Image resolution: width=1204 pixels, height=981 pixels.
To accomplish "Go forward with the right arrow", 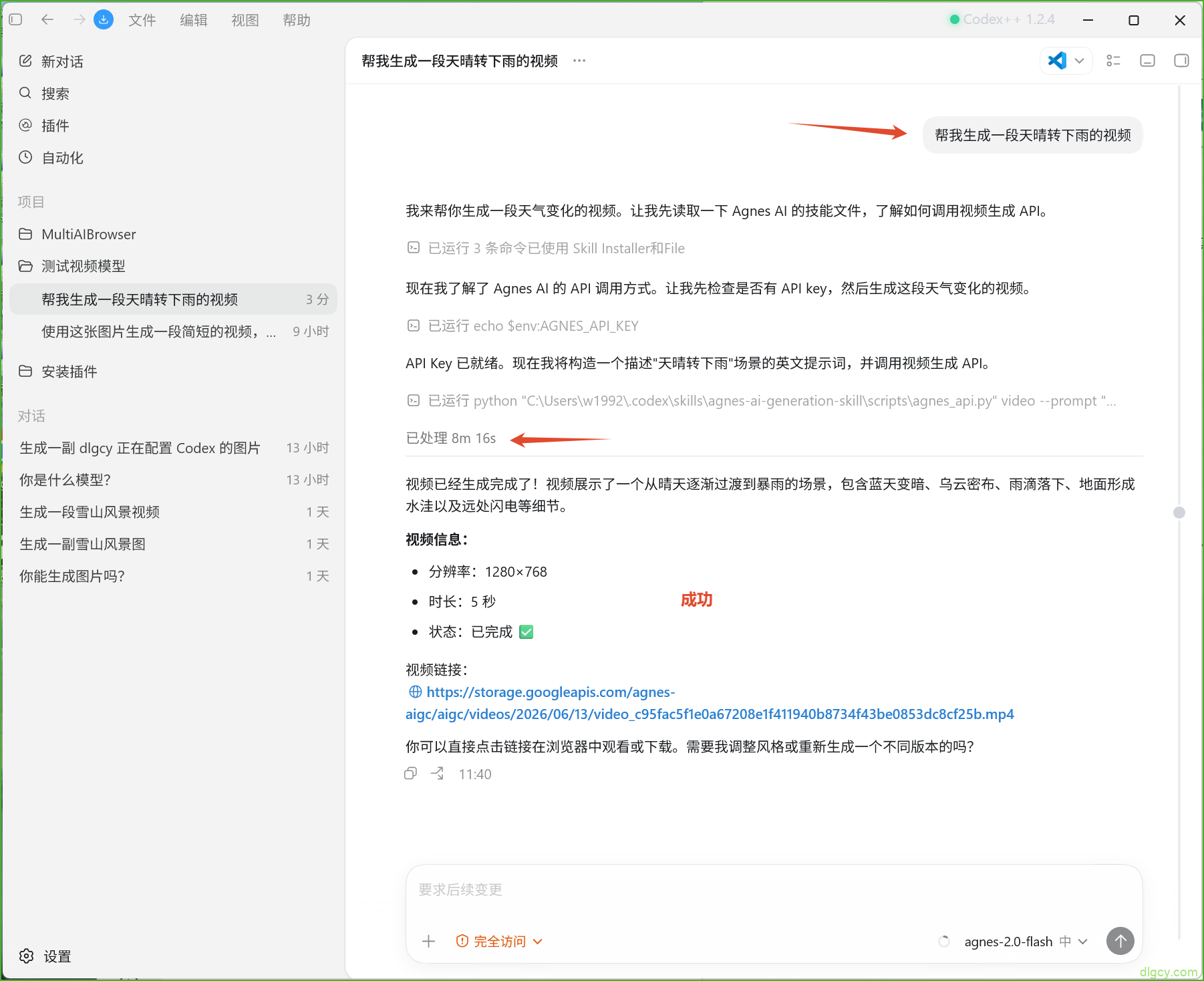I will [x=79, y=20].
